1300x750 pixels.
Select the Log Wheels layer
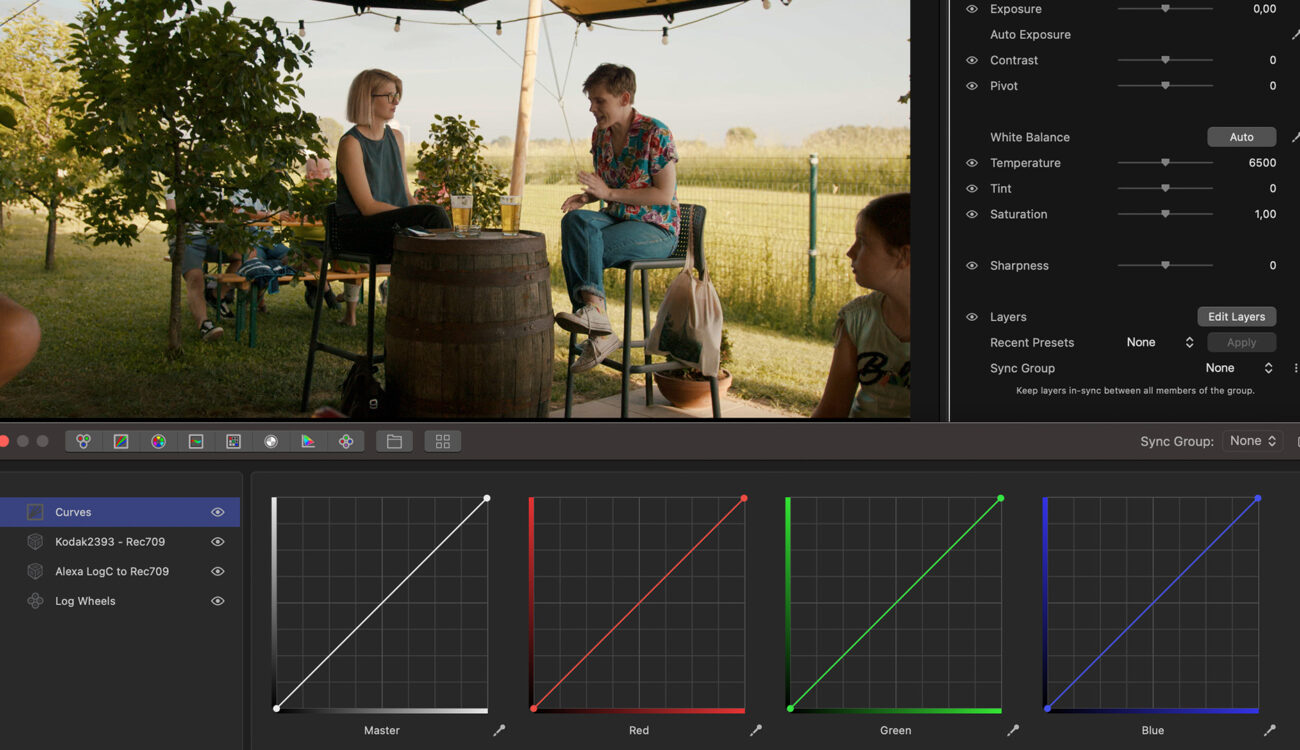tap(120, 601)
